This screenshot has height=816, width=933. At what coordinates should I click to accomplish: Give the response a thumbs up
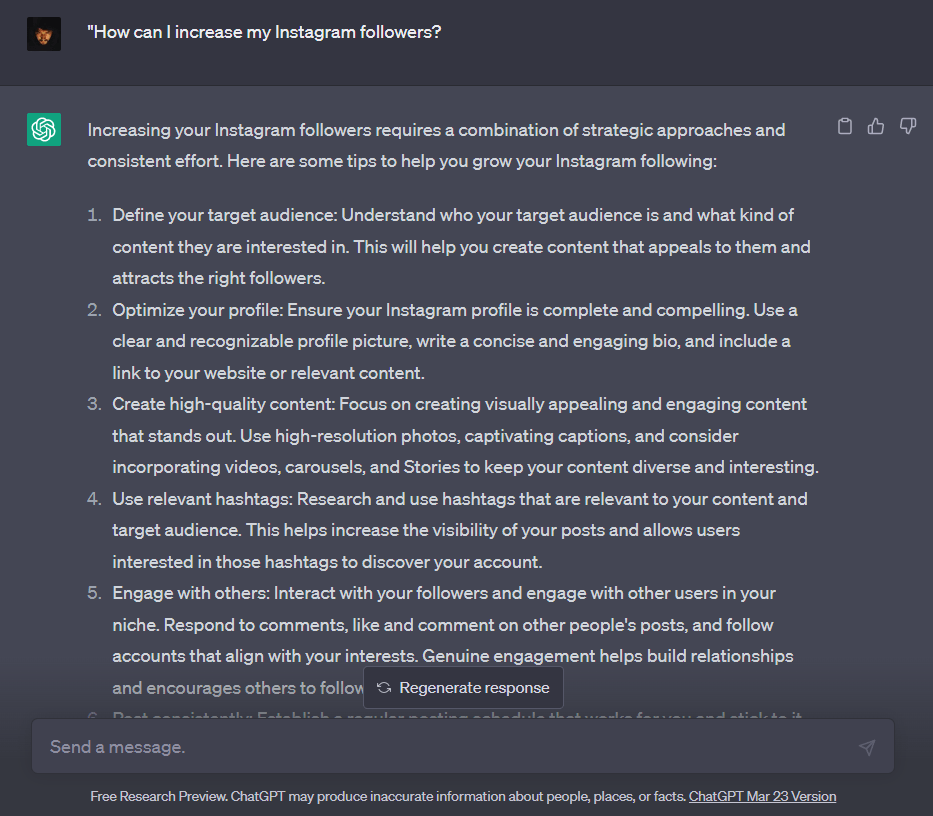(876, 126)
